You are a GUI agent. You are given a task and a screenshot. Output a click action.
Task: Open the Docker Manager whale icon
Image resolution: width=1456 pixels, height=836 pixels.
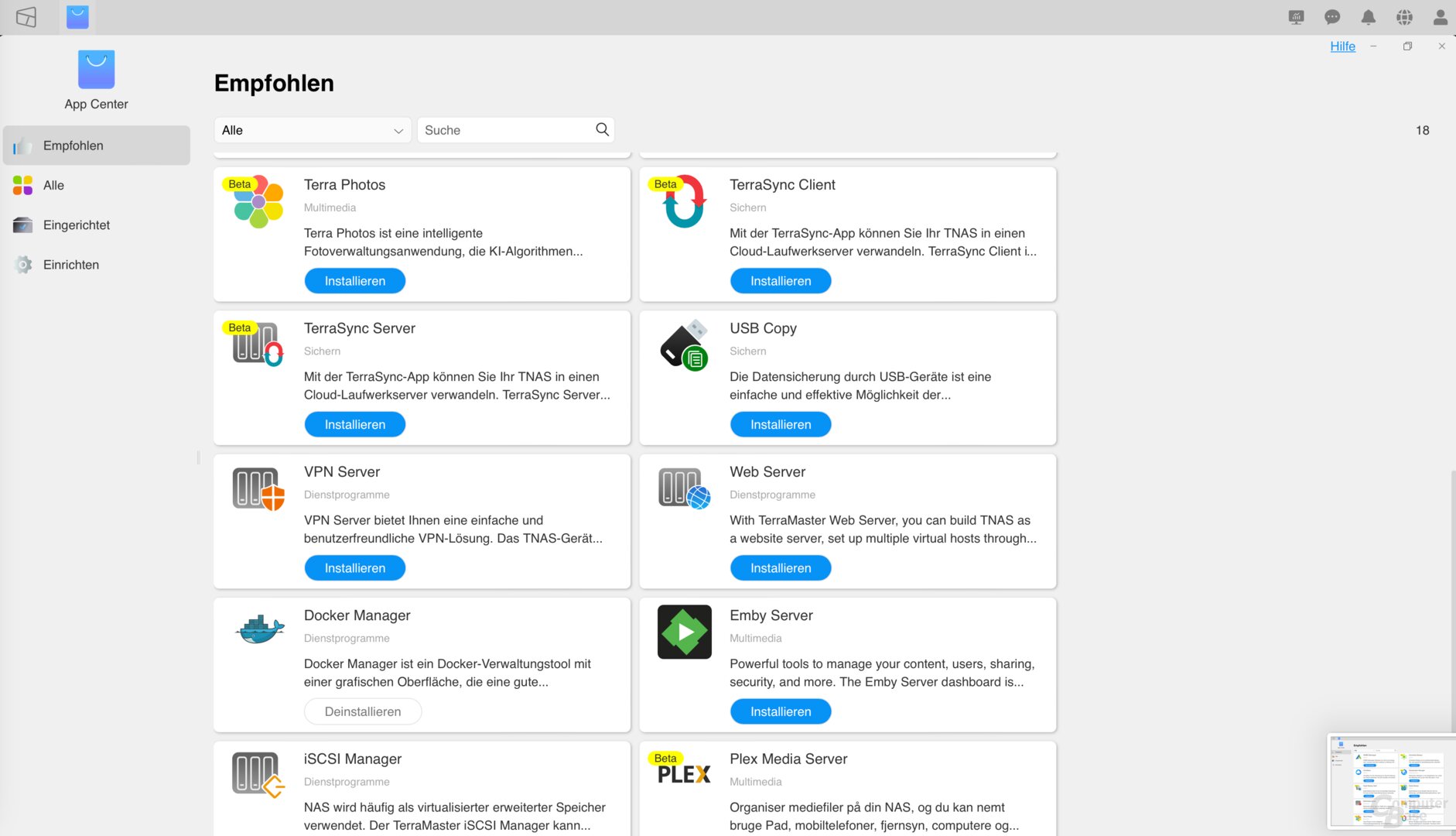[258, 630]
